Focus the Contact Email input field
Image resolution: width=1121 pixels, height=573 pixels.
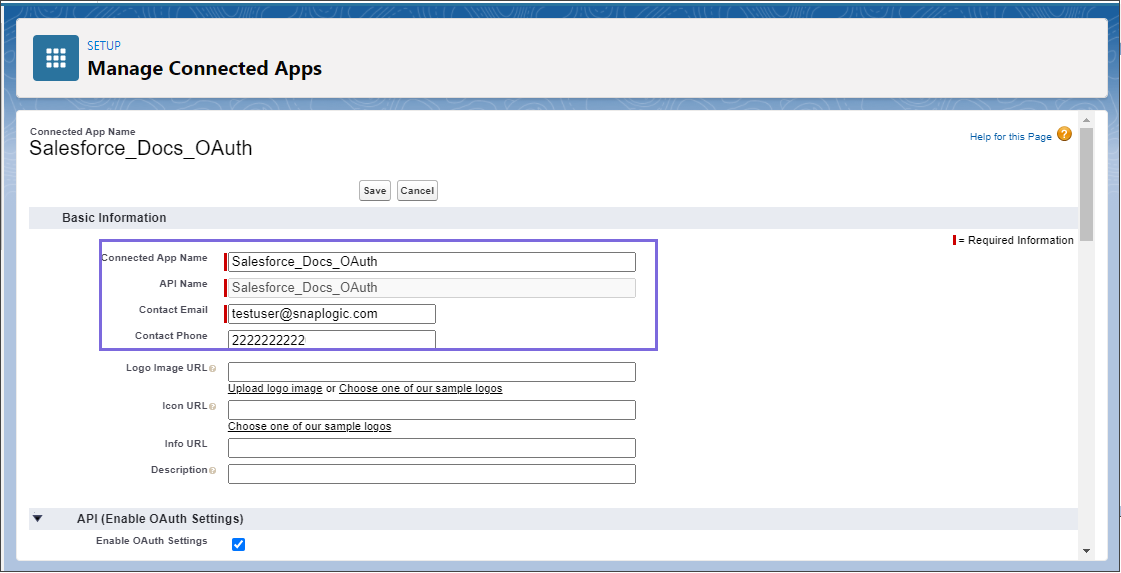click(x=332, y=314)
